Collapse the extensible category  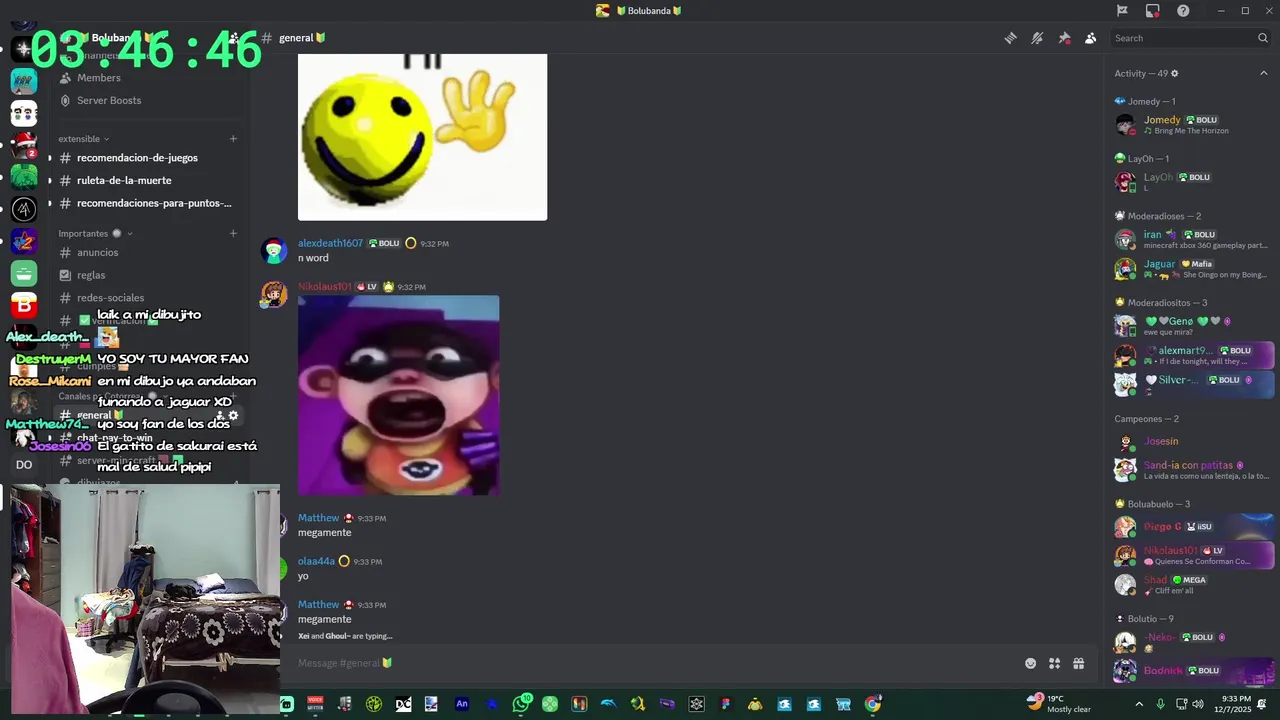83,139
